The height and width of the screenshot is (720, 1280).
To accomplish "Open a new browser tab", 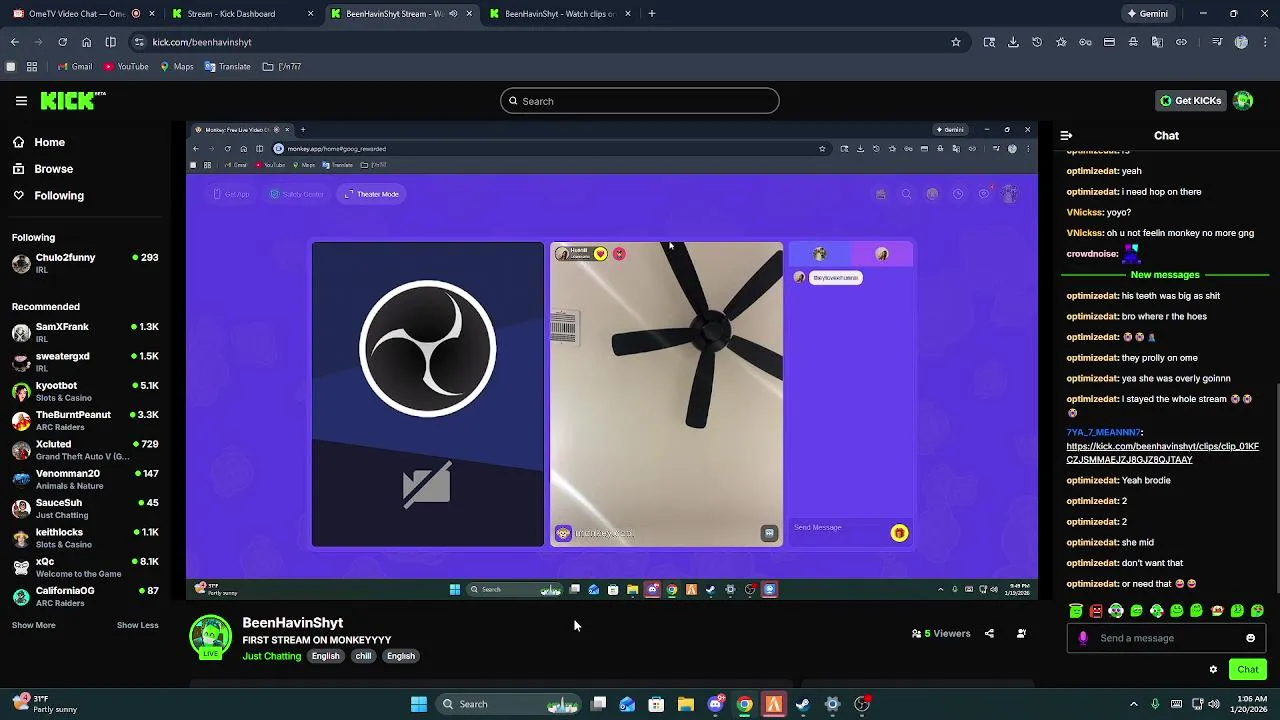I will click(x=652, y=14).
